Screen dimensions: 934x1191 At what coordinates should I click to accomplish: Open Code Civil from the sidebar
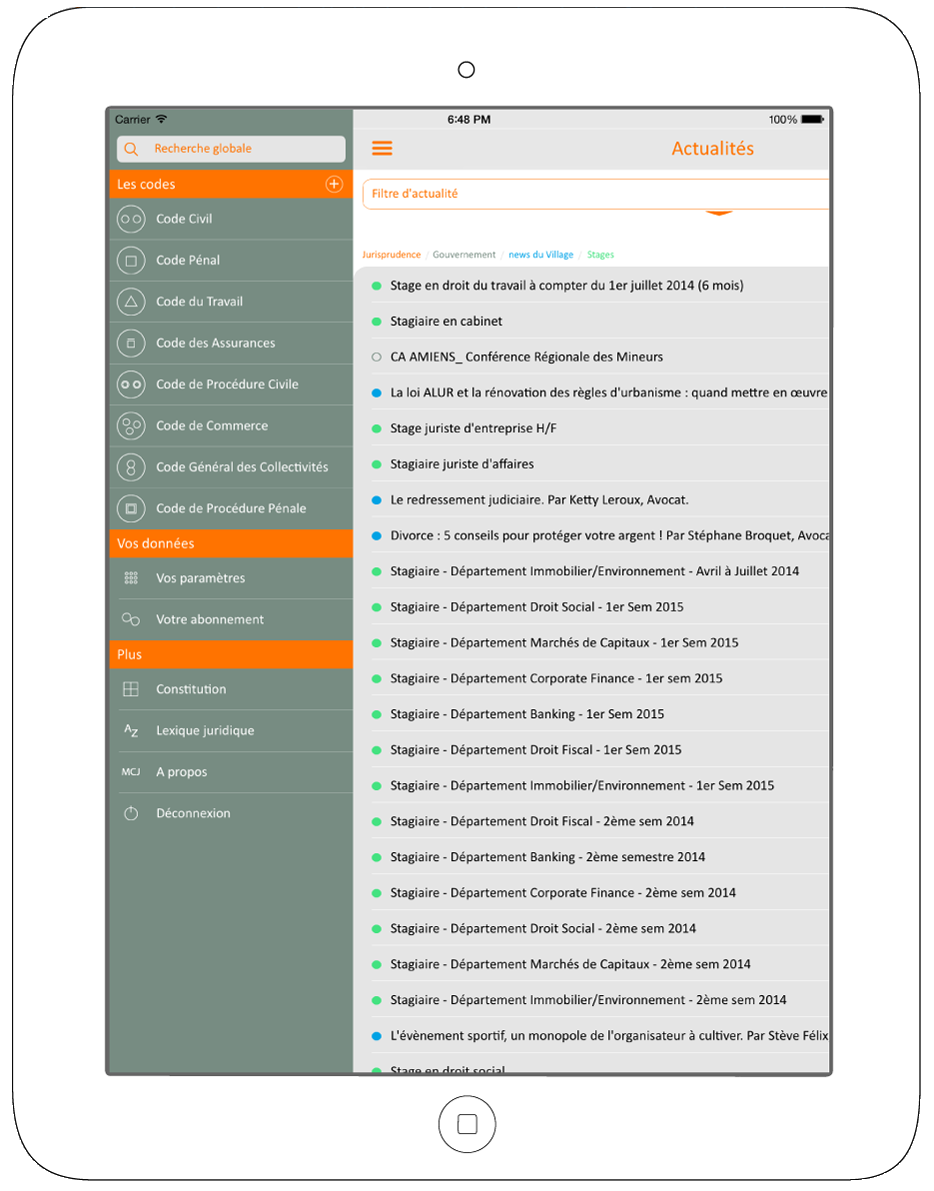231,219
